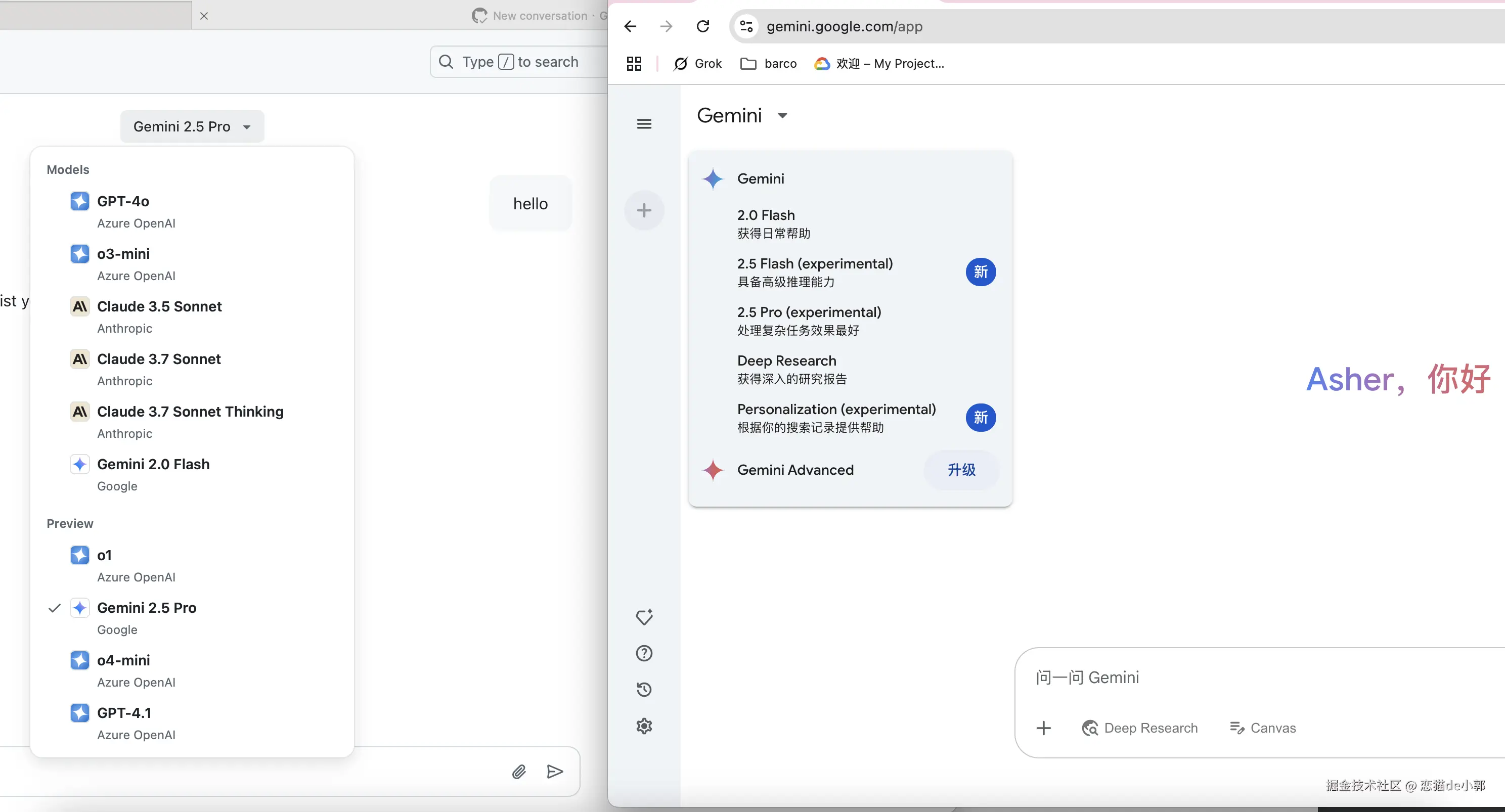Open the Gem manager diamond icon
Image resolution: width=1505 pixels, height=812 pixels.
[x=644, y=617]
